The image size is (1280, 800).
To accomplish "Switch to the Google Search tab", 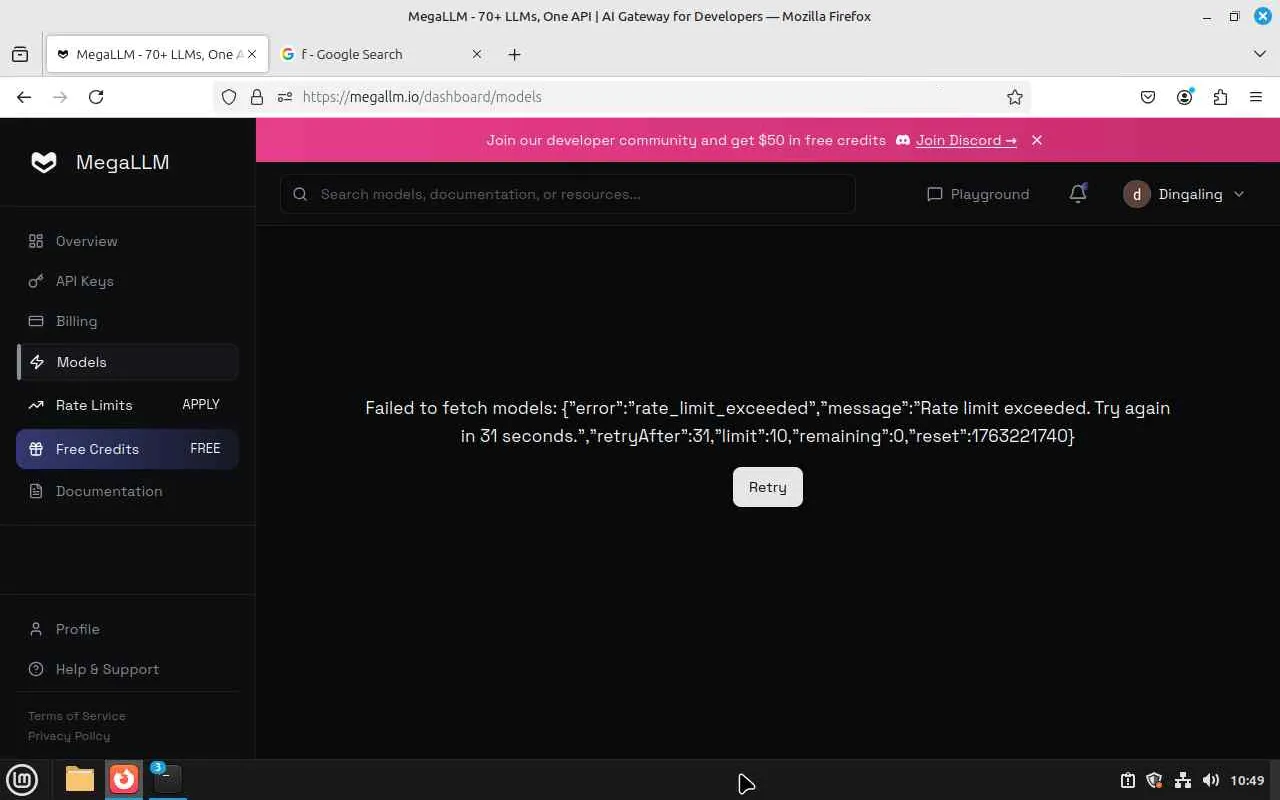I will pyautogui.click(x=384, y=54).
